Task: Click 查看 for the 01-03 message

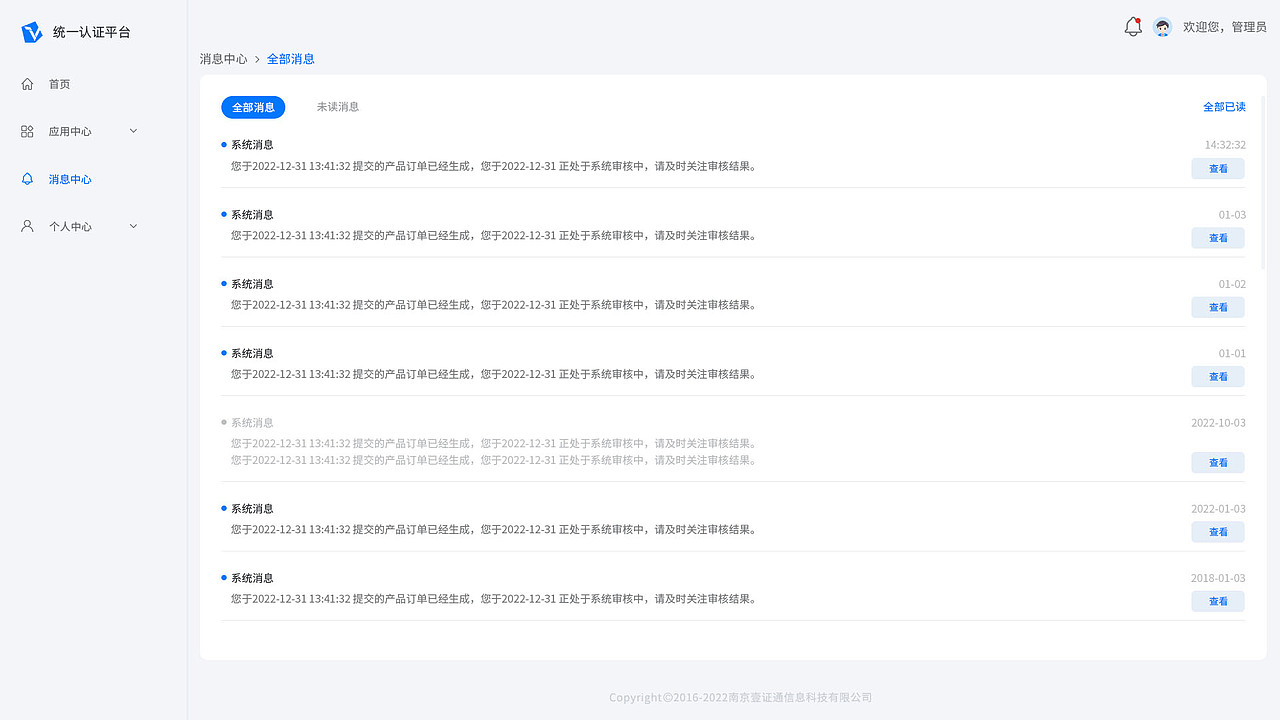Action: 1218,238
